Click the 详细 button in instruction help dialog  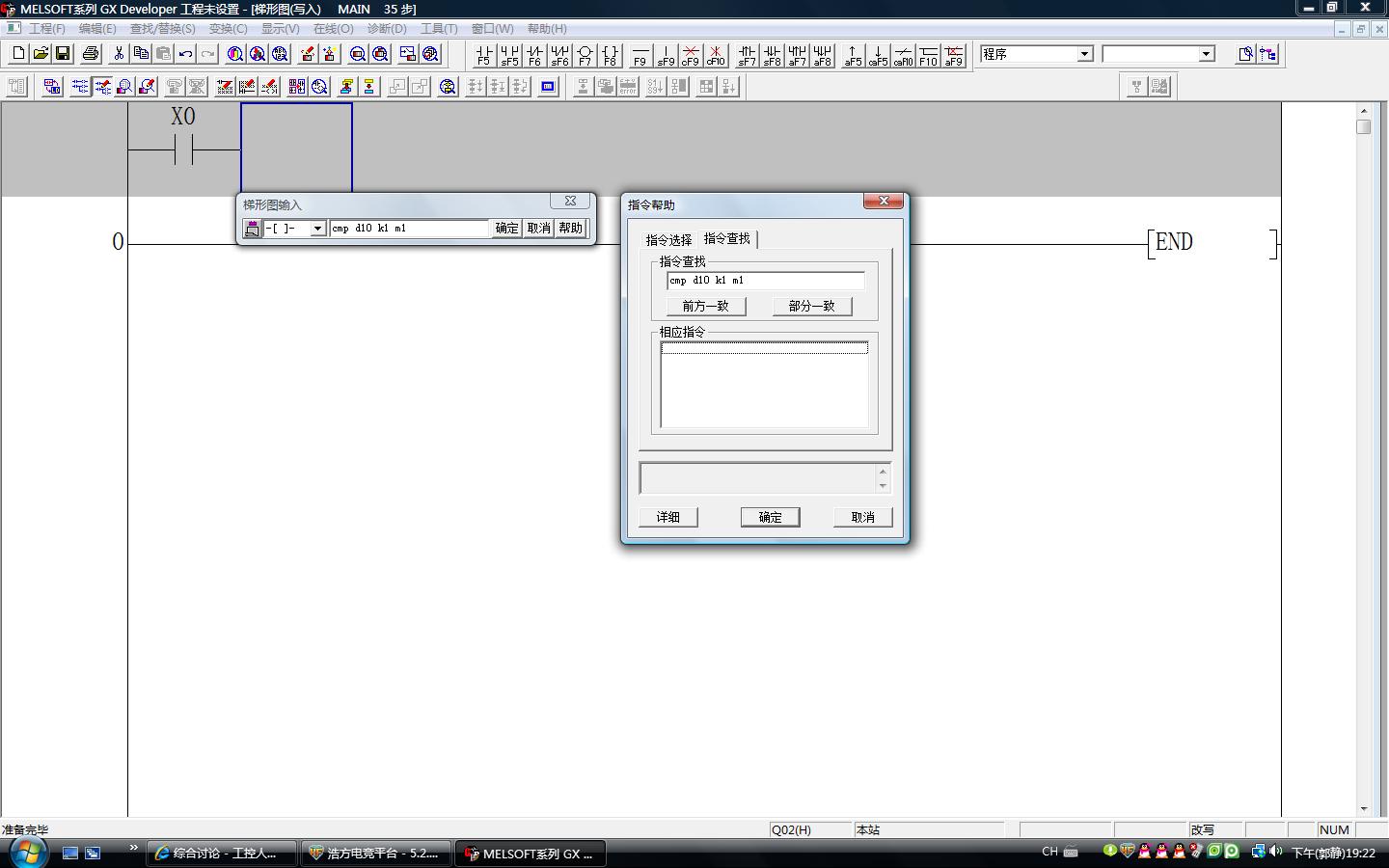coord(667,517)
